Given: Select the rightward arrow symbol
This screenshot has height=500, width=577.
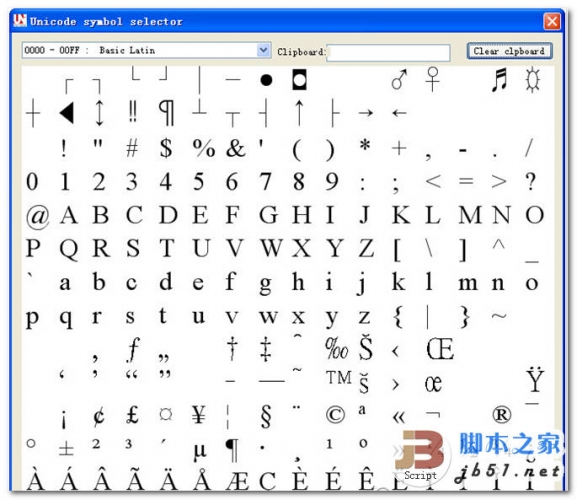Looking at the screenshot, I should pos(366,113).
